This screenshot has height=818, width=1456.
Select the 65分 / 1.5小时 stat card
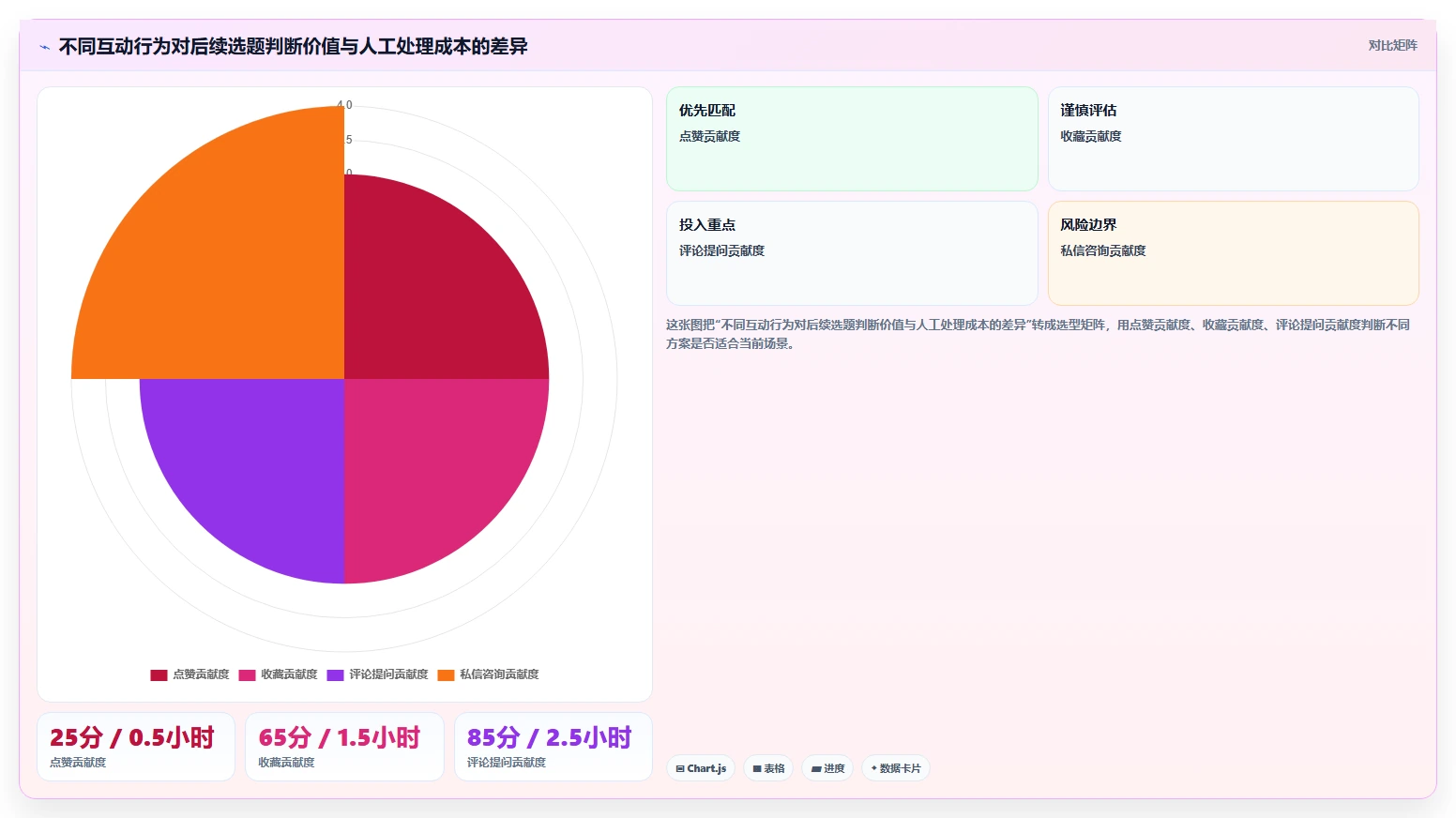pos(344,747)
